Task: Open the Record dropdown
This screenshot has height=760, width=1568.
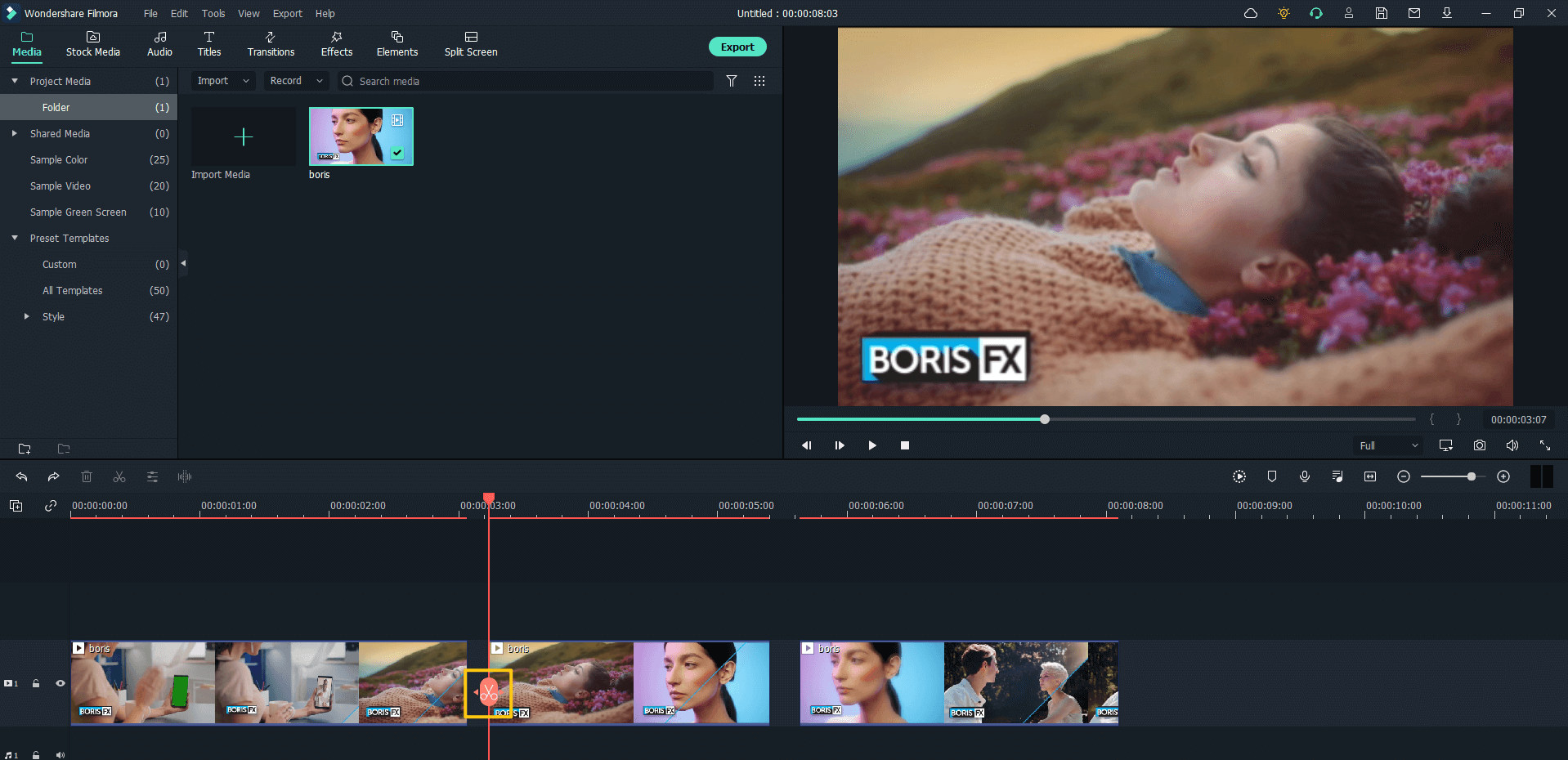Action: [x=296, y=81]
